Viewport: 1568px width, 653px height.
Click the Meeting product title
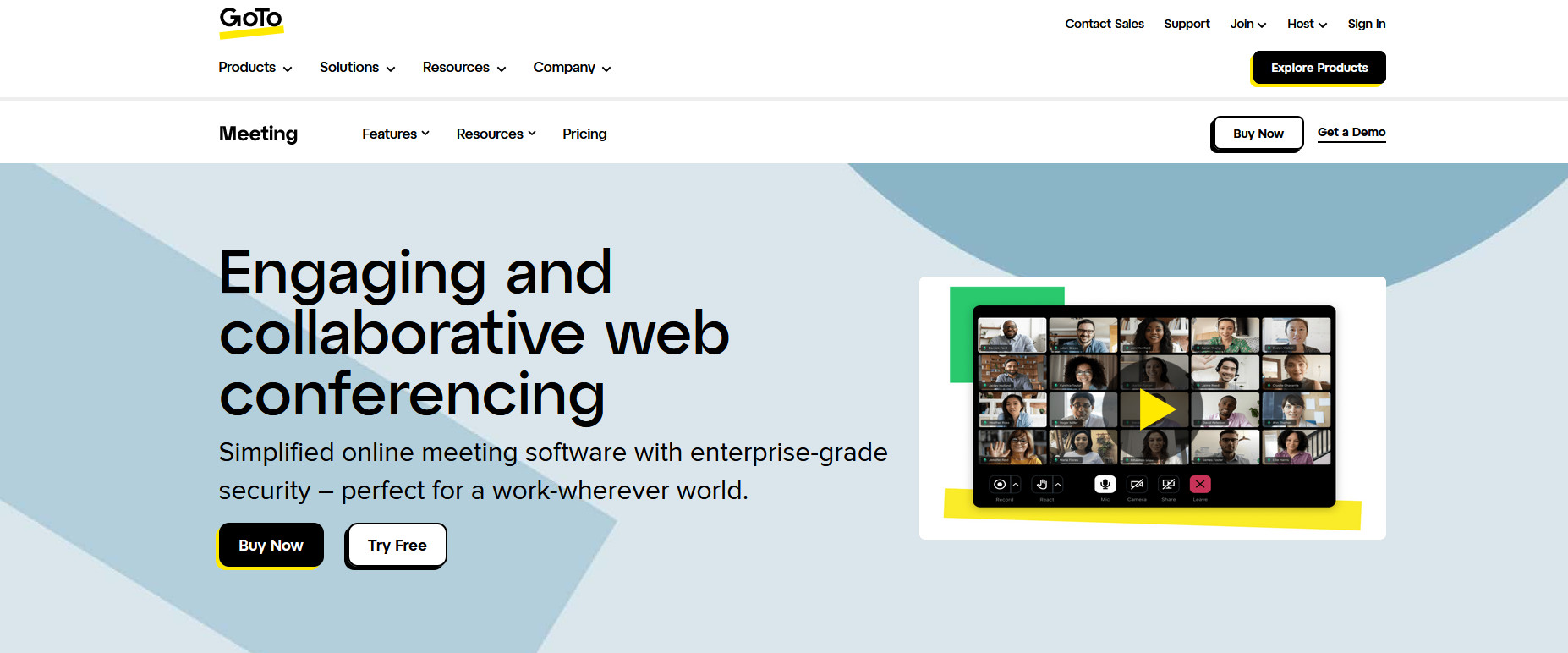258,134
